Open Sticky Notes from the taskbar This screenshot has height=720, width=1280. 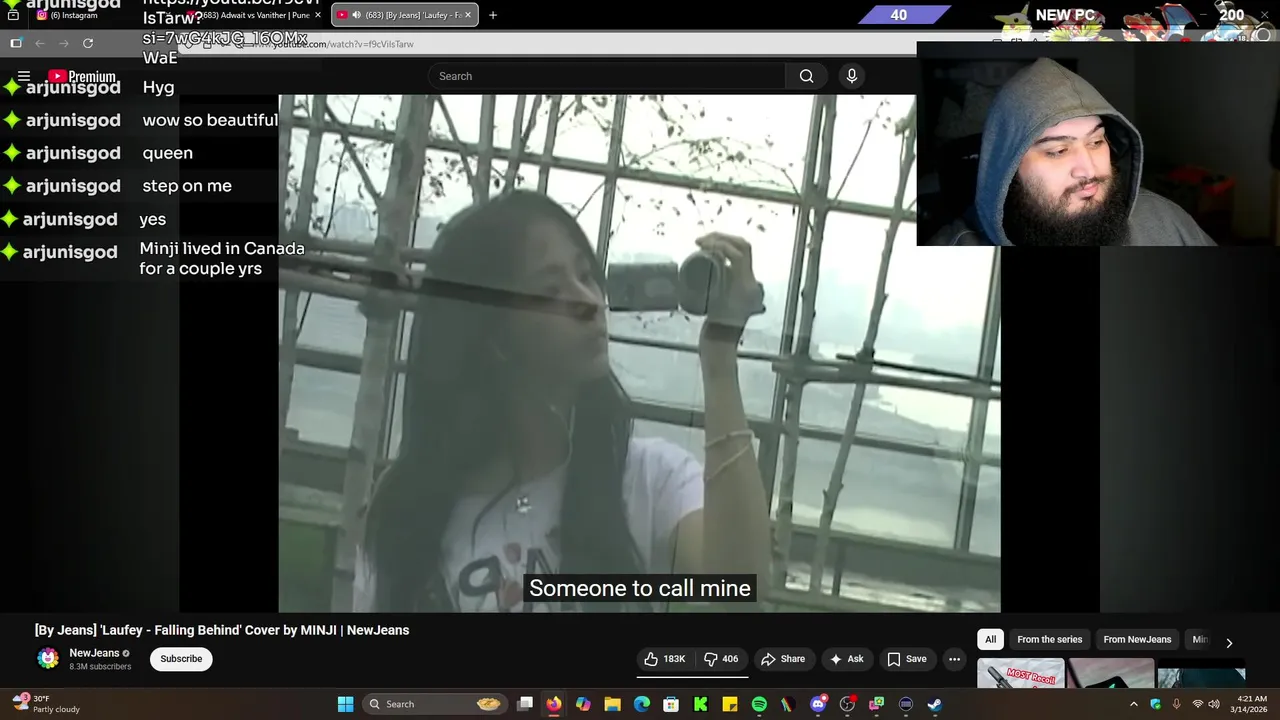730,704
